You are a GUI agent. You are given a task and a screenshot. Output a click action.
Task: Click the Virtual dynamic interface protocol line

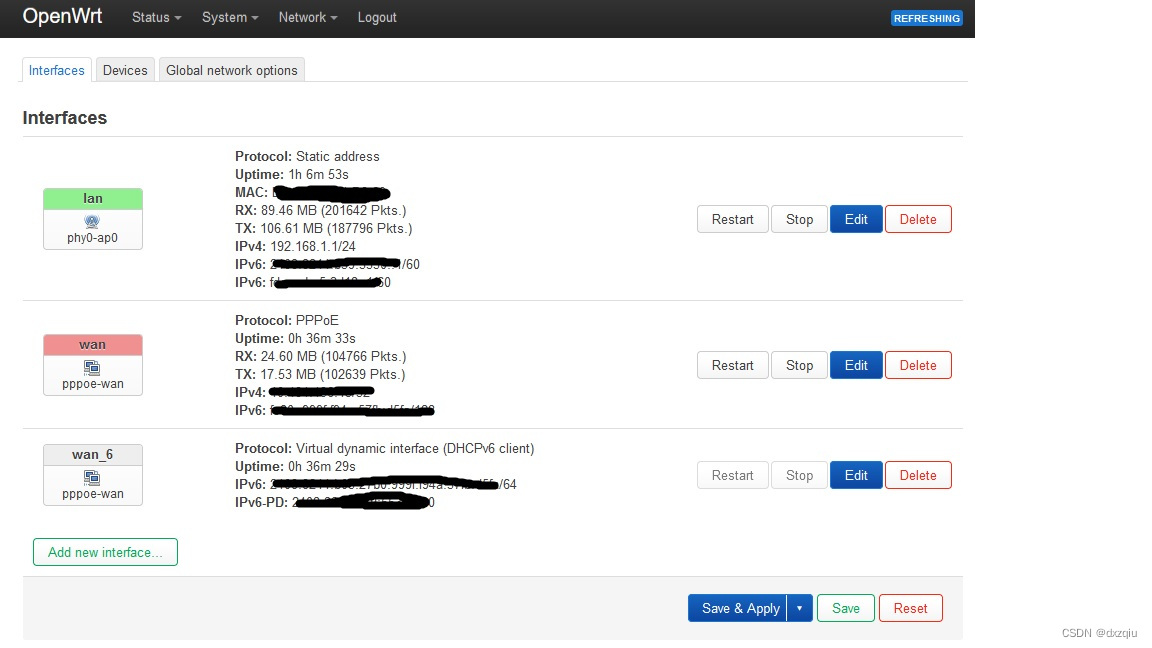coord(384,448)
